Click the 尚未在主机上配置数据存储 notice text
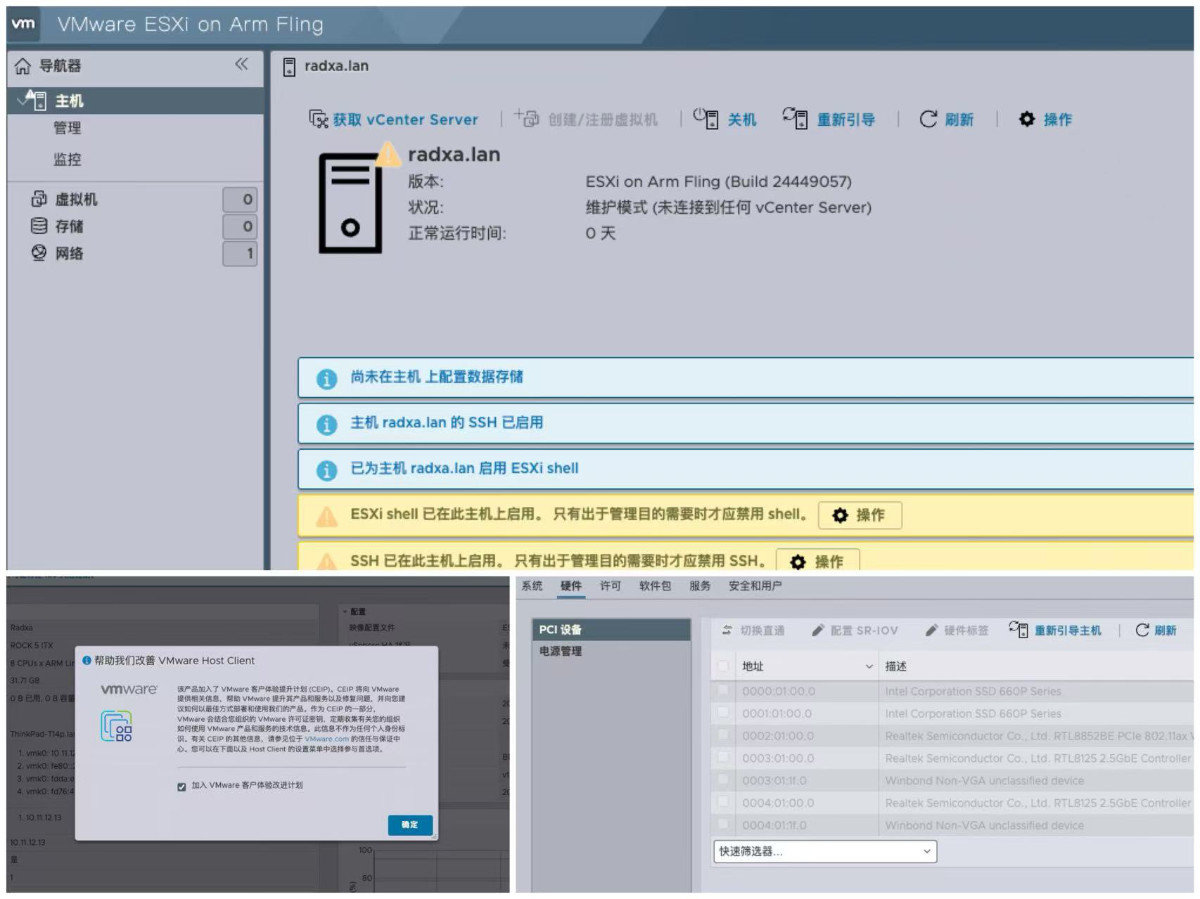This screenshot has height=899, width=1200. click(437, 377)
